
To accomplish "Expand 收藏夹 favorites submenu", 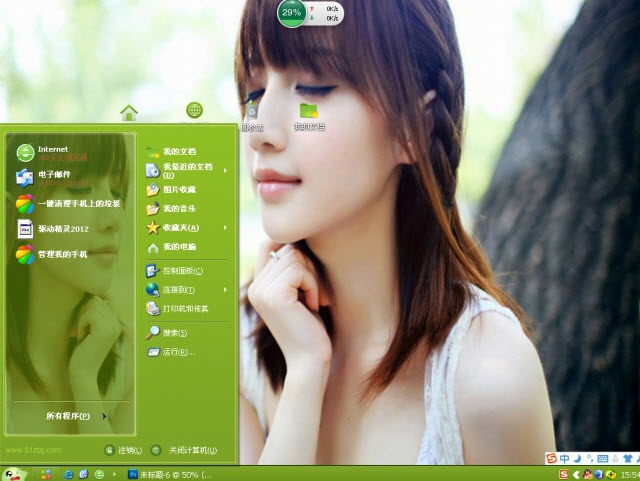I will (186, 228).
